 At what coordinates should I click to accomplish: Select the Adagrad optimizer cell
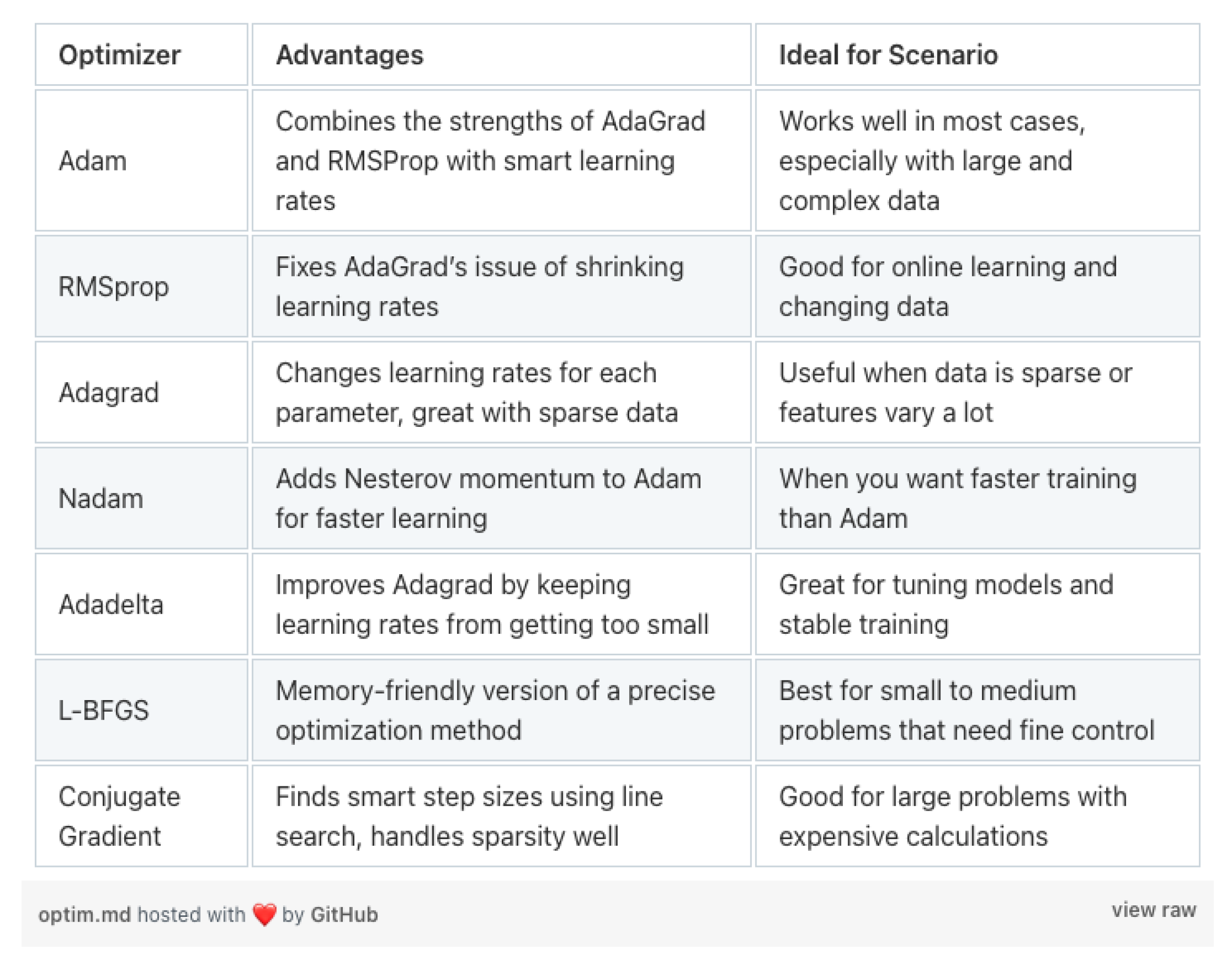(x=108, y=392)
